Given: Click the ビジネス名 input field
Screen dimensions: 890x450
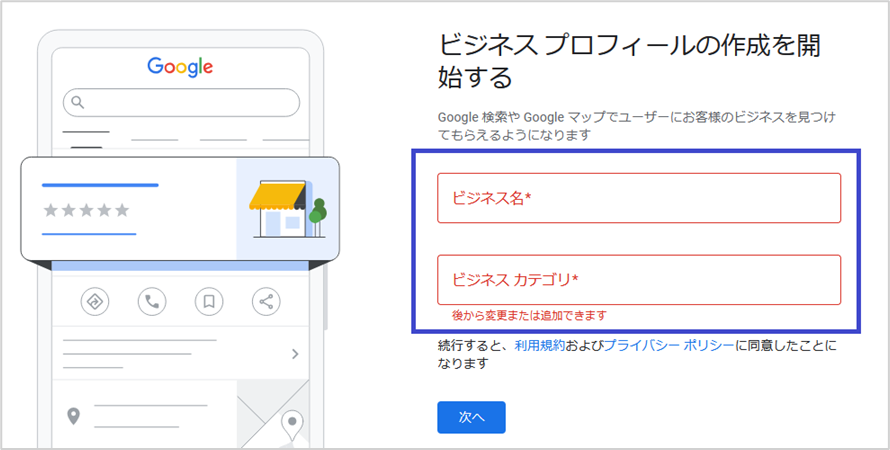Looking at the screenshot, I should [x=639, y=198].
